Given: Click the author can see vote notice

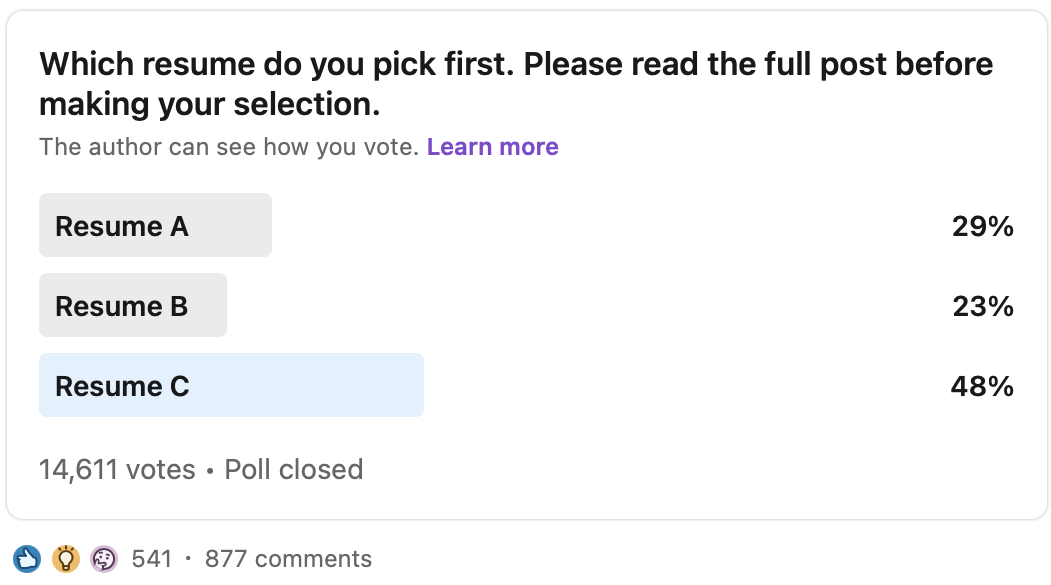Looking at the screenshot, I should coord(229,147).
